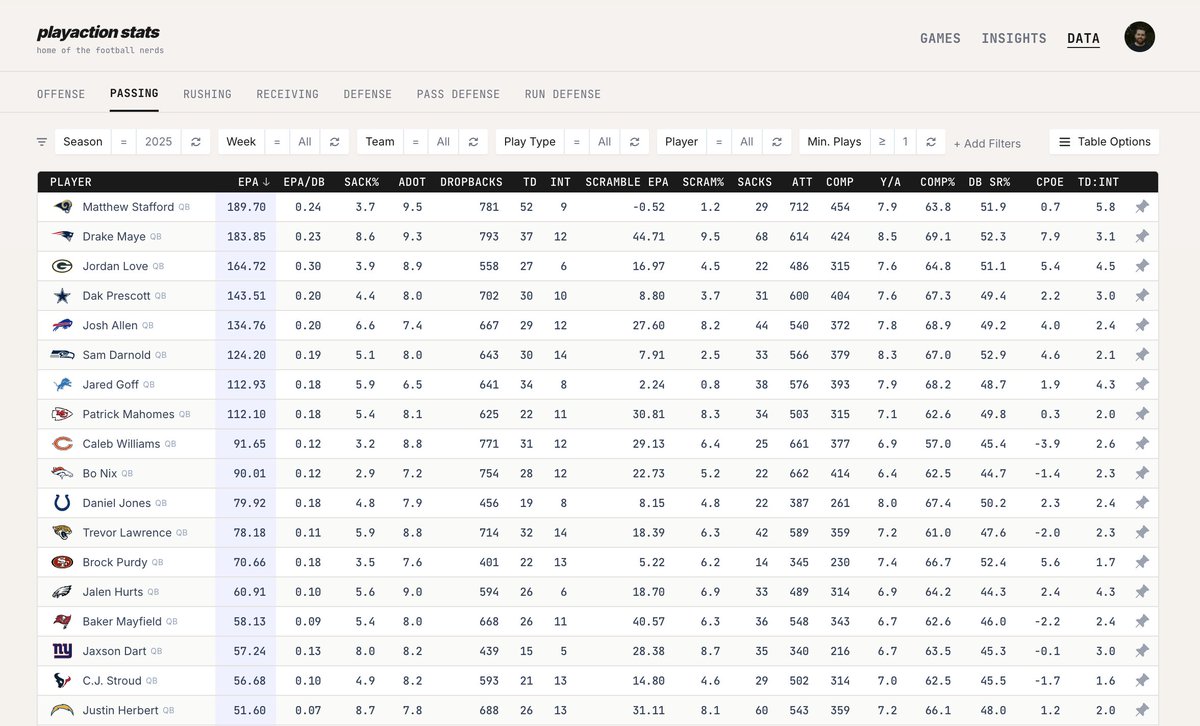Pin the Matthew Stafford row
Viewport: 1200px width, 726px height.
(x=1142, y=207)
